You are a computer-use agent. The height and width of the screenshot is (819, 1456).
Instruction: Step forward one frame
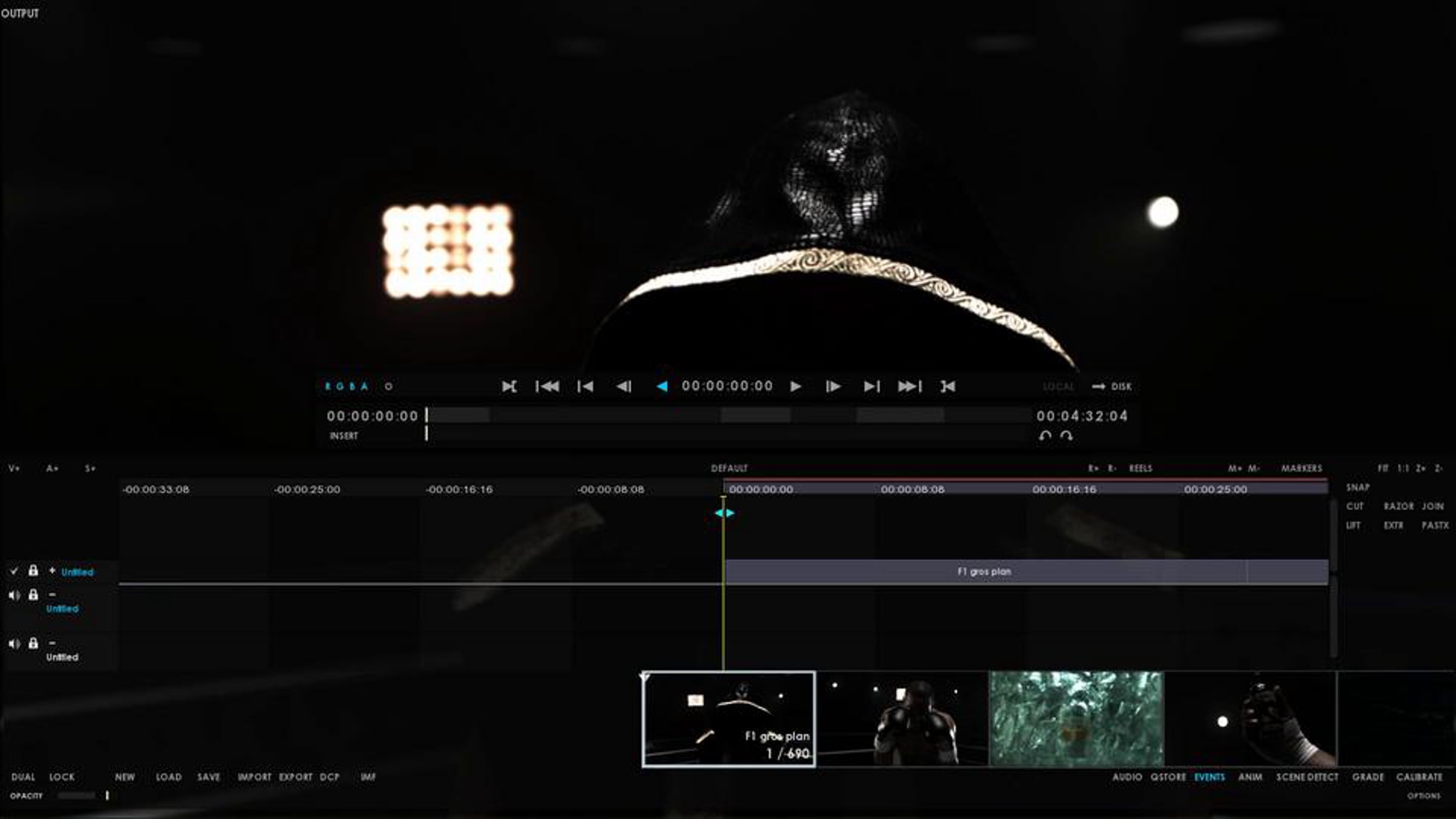coord(833,386)
